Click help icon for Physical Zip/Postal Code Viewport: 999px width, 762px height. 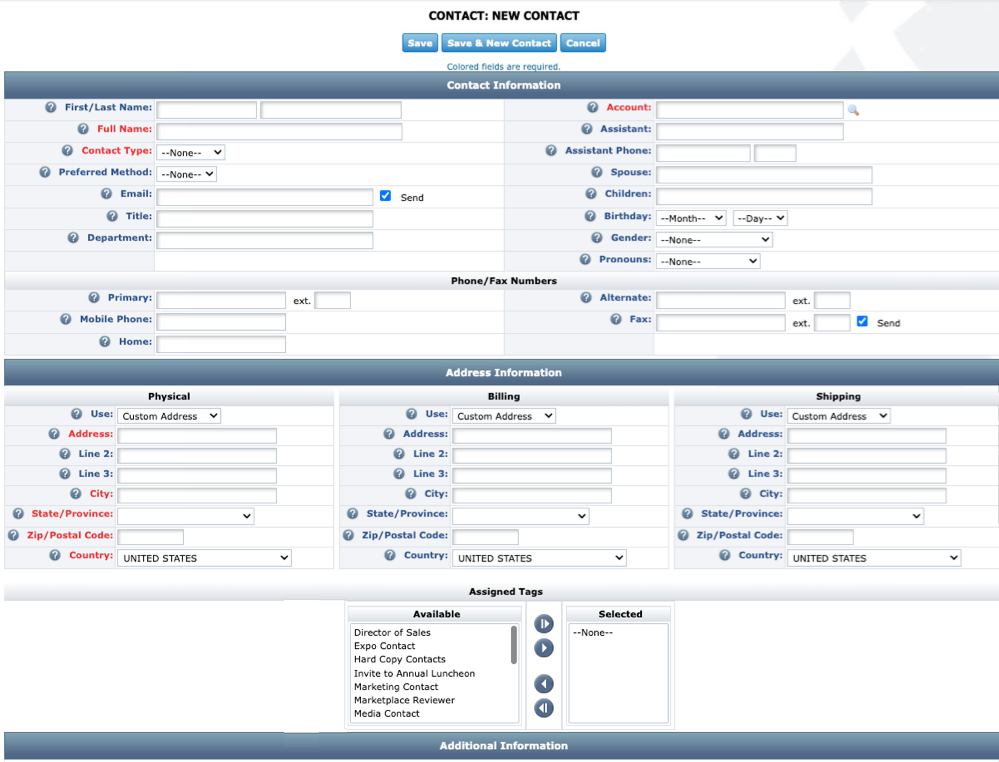tap(13, 535)
